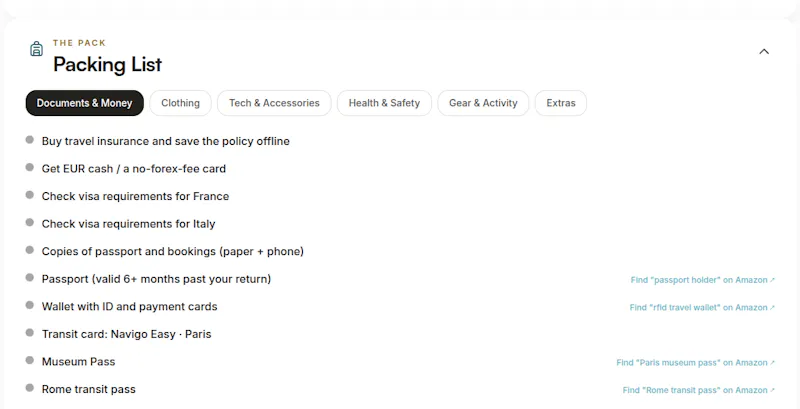Viewport: 800px width, 409px height.
Task: Mark Navigo Easy transit card as packed
Action: 30,333
